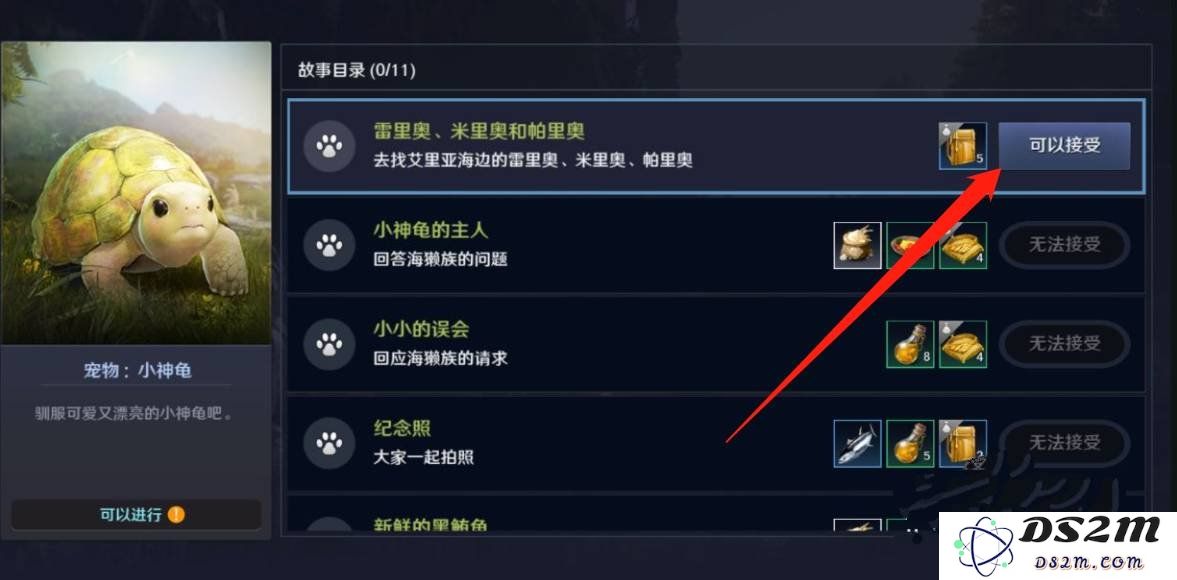Click the fish reward icon in 纪念照 row
Screen dimensions: 1177x580
(857, 443)
